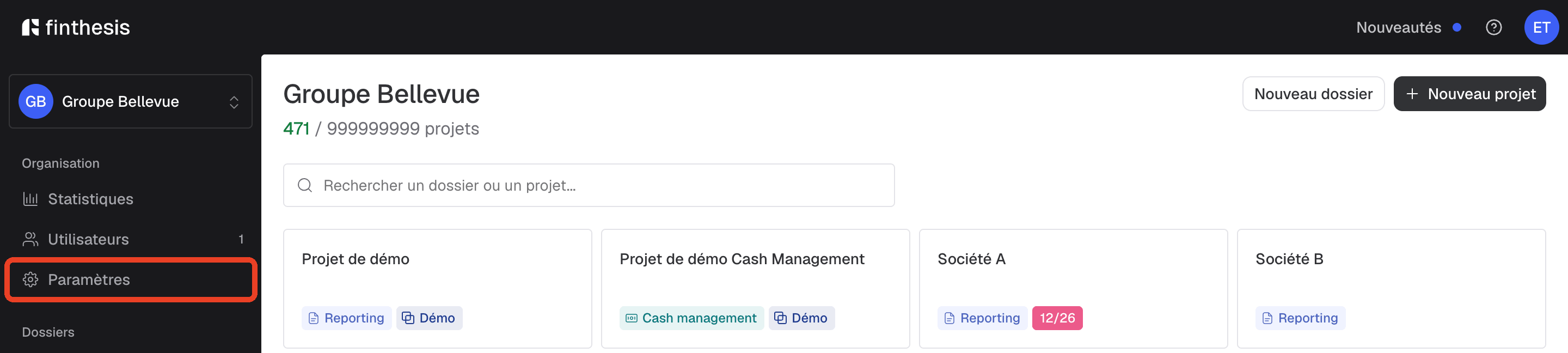Click the Démo copy icon on Cash Management card

click(780, 318)
